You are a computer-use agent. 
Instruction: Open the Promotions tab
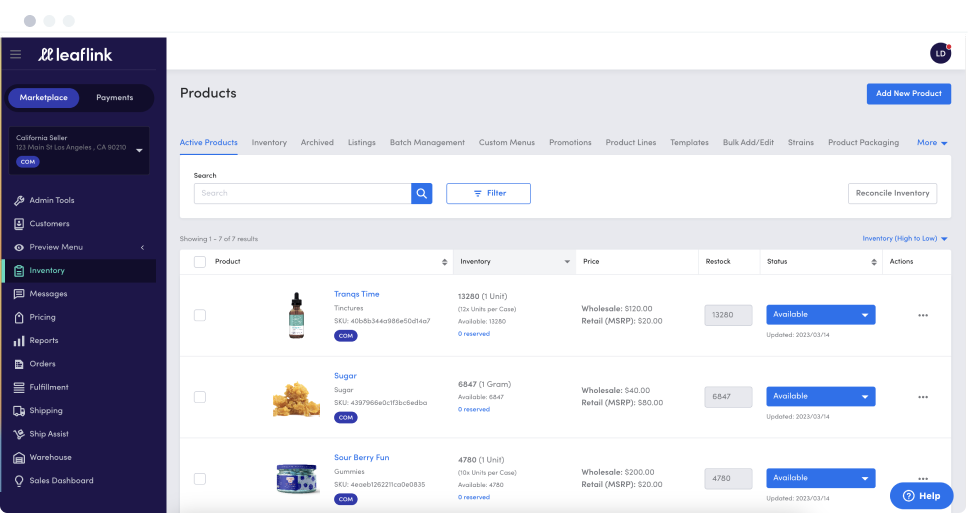(x=570, y=143)
